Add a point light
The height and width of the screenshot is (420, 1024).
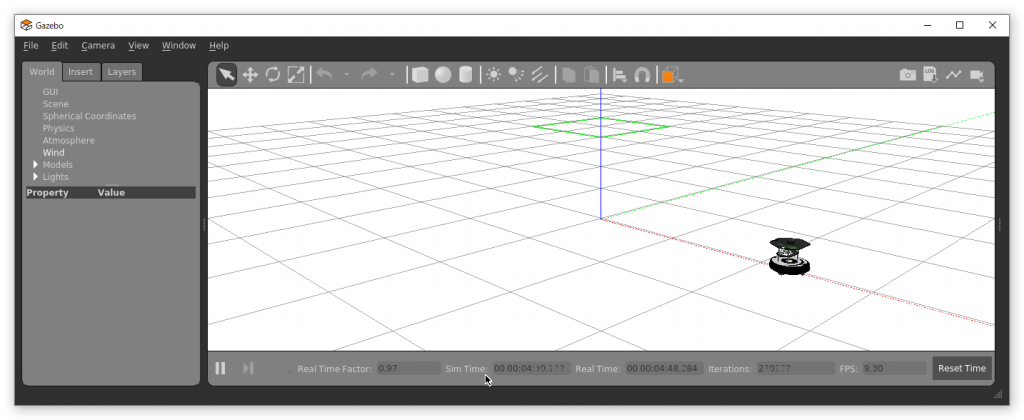tap(493, 75)
